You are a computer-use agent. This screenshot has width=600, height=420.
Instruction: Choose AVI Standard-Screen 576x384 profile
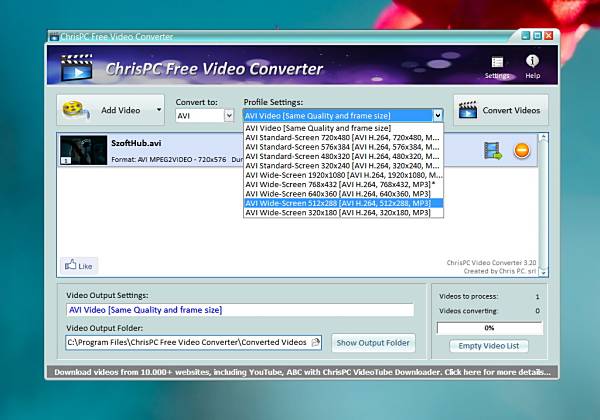coord(343,147)
